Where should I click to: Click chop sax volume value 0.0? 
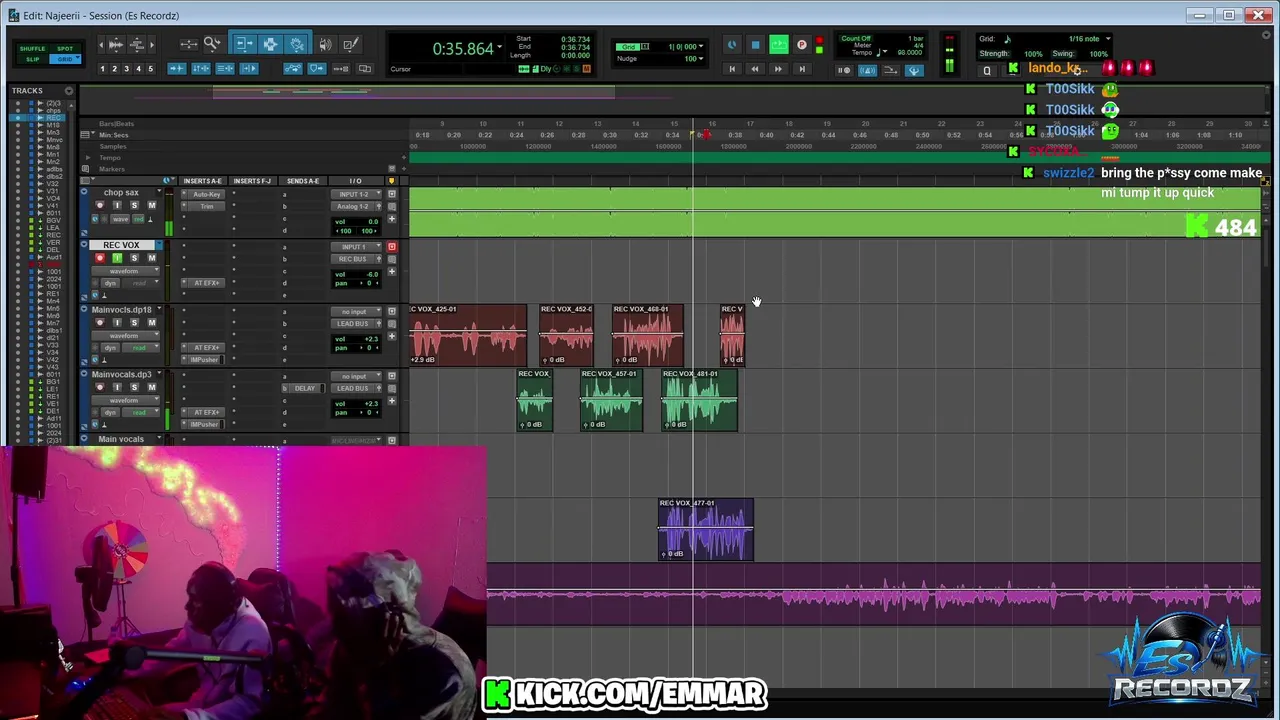click(x=373, y=222)
